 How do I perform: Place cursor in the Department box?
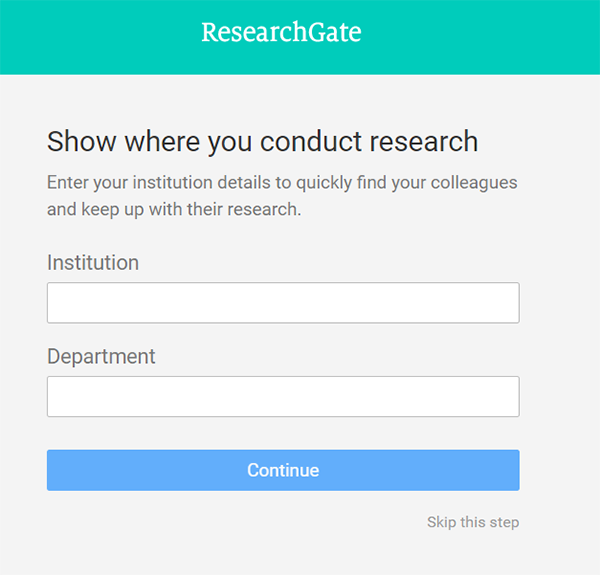click(x=283, y=397)
